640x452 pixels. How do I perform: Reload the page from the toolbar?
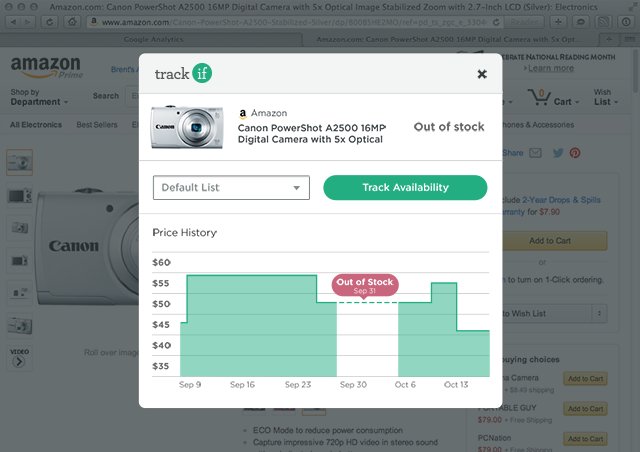49,22
